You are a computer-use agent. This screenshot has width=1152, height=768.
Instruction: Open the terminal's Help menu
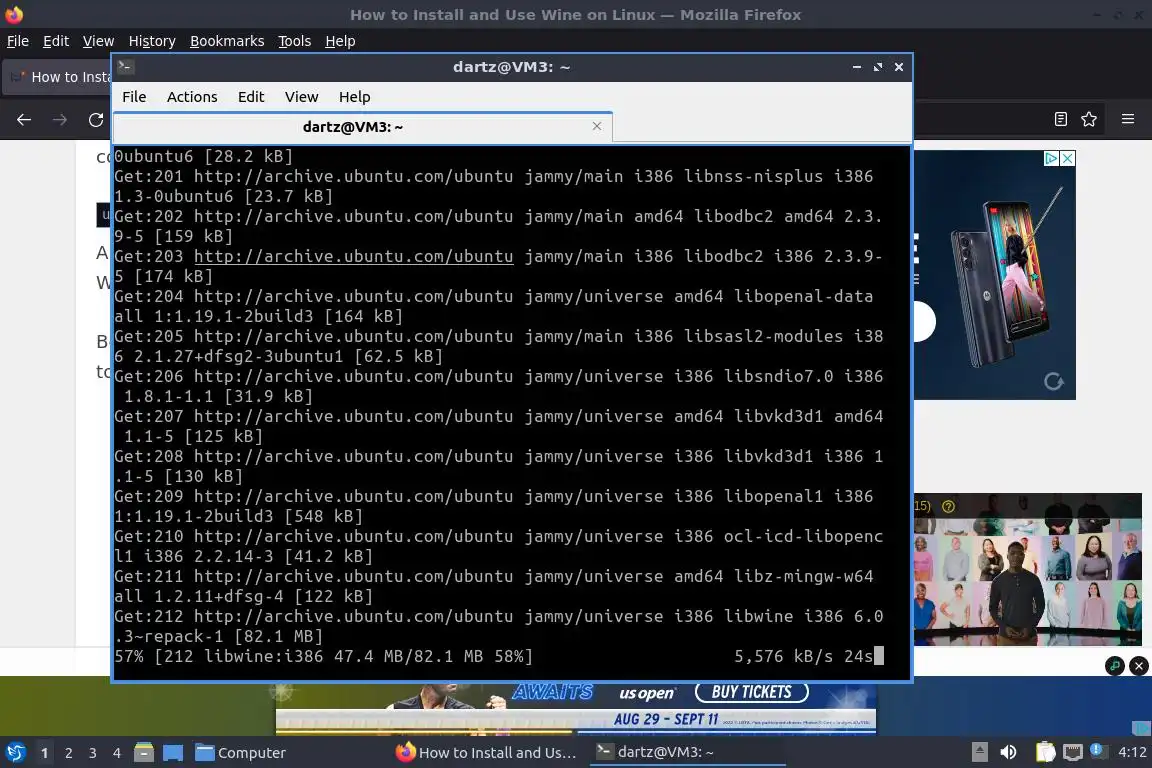point(354,97)
